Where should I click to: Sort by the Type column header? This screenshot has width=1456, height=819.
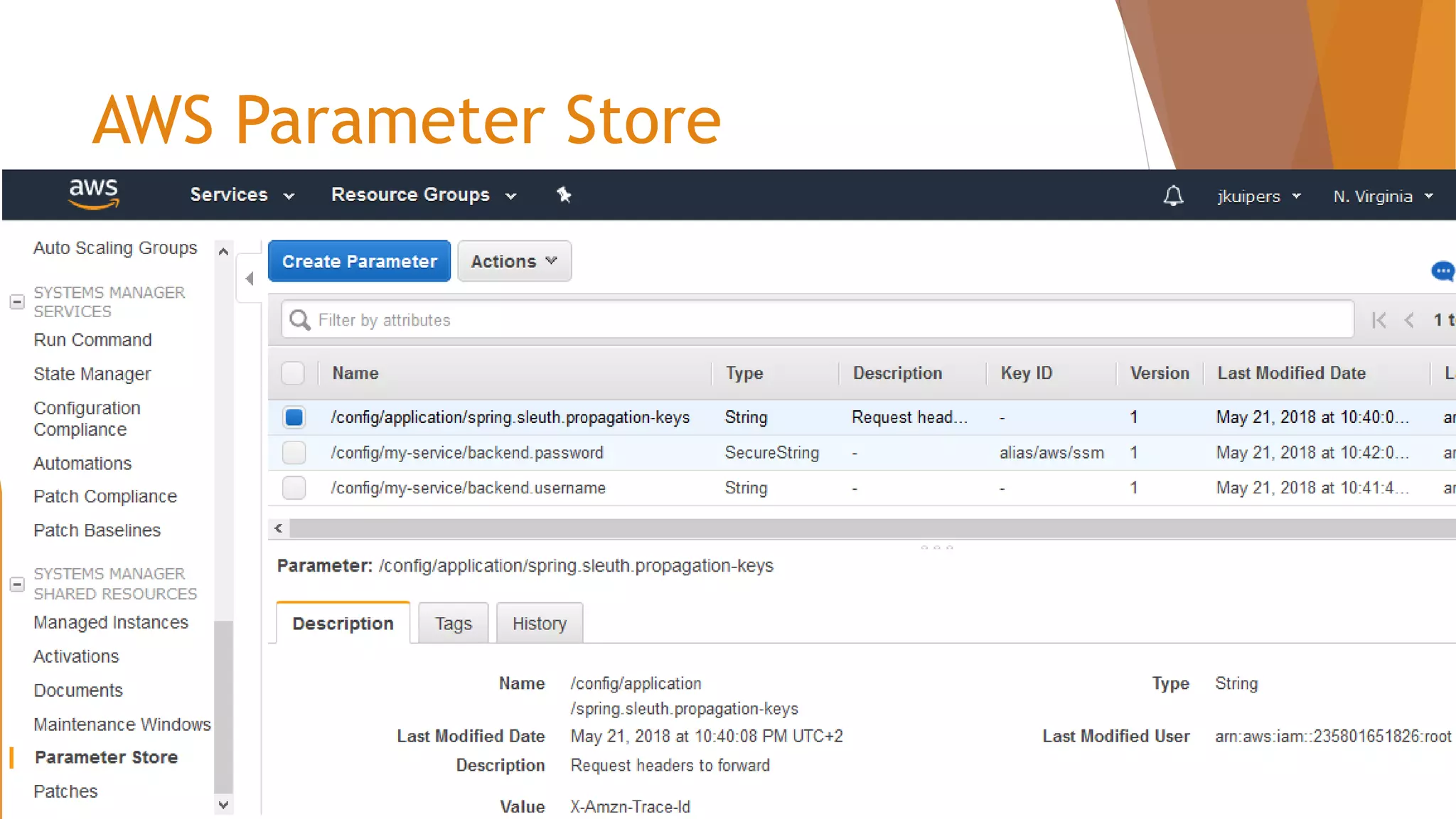click(x=744, y=373)
